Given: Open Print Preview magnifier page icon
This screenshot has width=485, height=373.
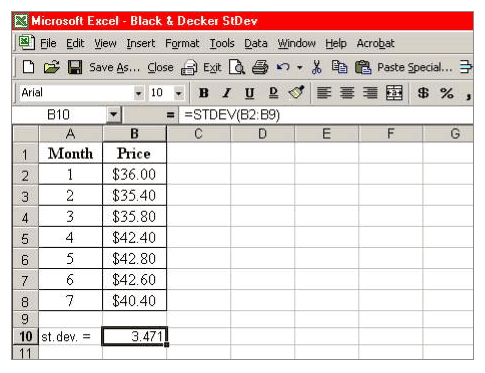Looking at the screenshot, I should 237,67.
